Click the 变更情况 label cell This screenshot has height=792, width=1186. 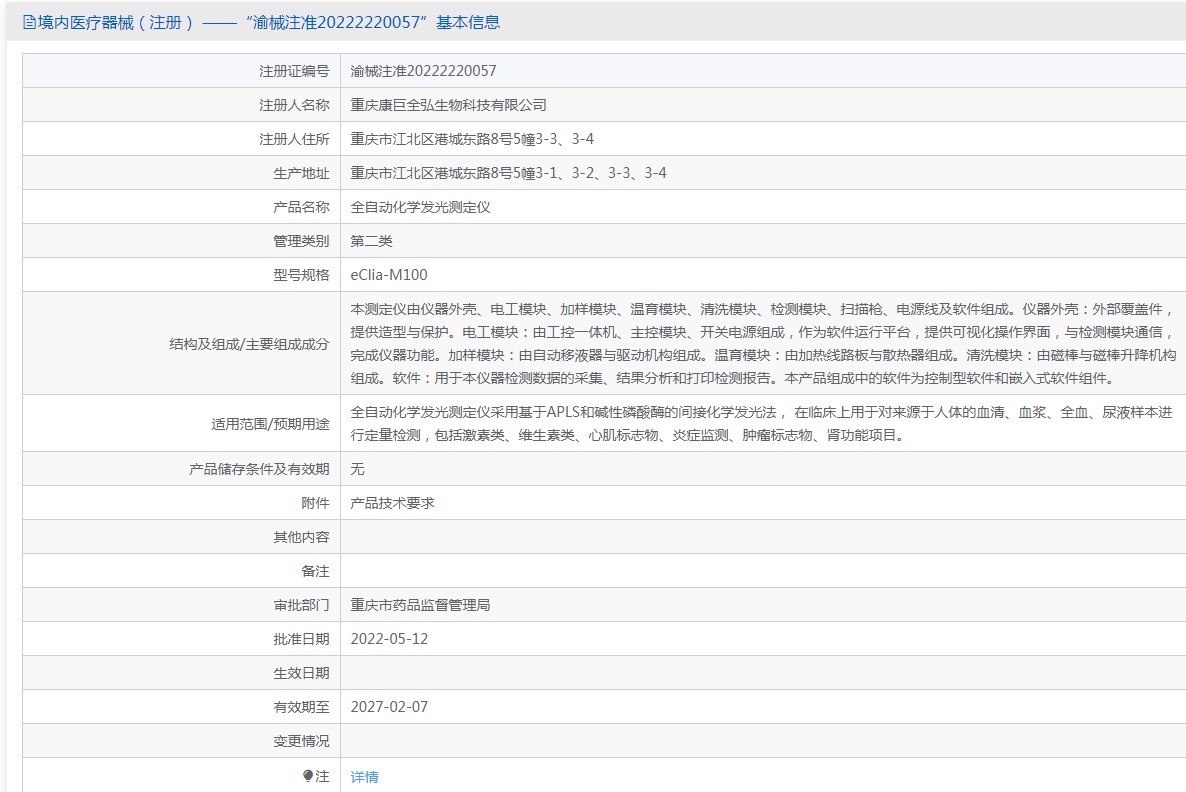pyautogui.click(x=182, y=741)
